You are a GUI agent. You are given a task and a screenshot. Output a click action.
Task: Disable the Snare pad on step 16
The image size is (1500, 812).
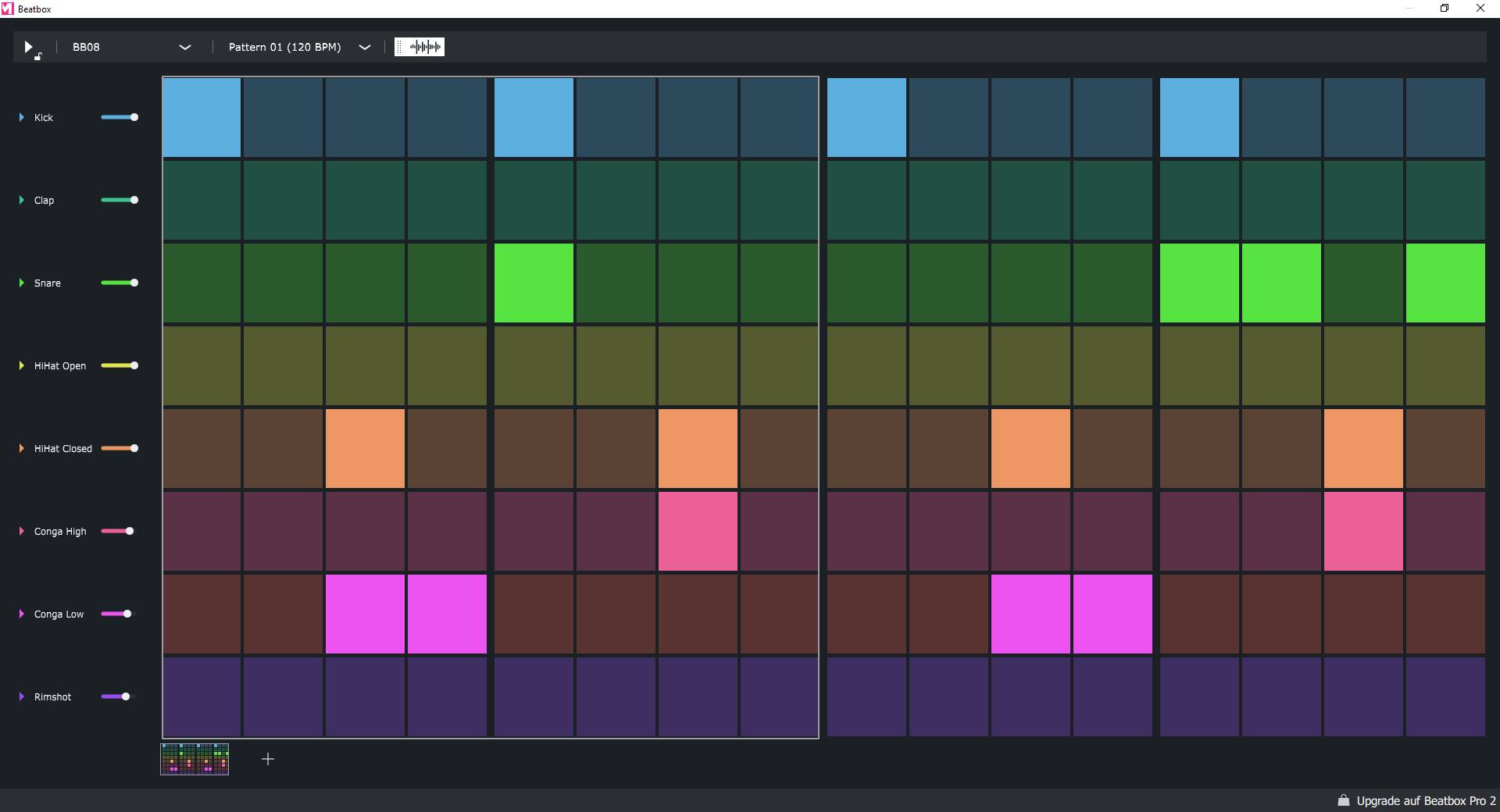1445,283
